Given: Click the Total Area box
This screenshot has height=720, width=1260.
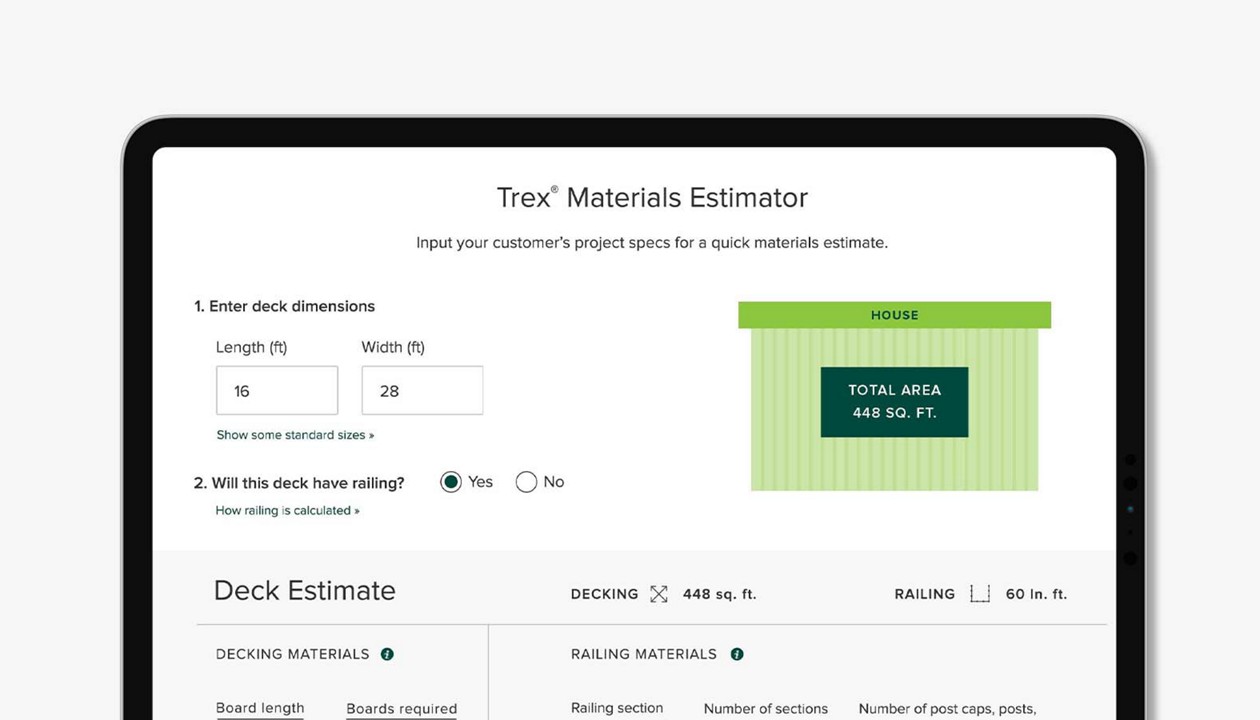Looking at the screenshot, I should (894, 401).
